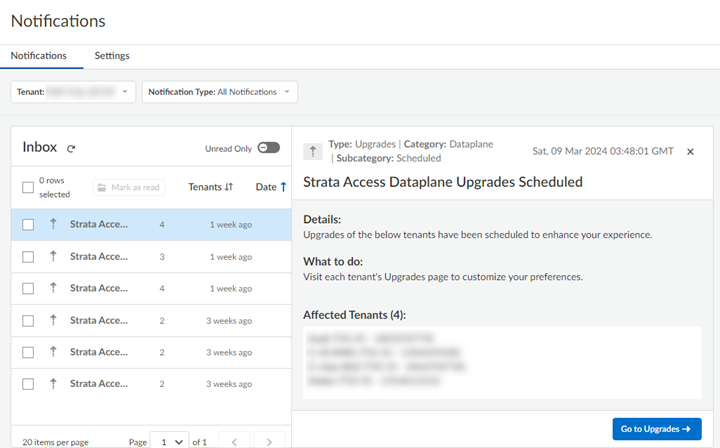Screen dimensions: 720x448
Task: Toggle the Unread Only switch
Action: (268, 148)
